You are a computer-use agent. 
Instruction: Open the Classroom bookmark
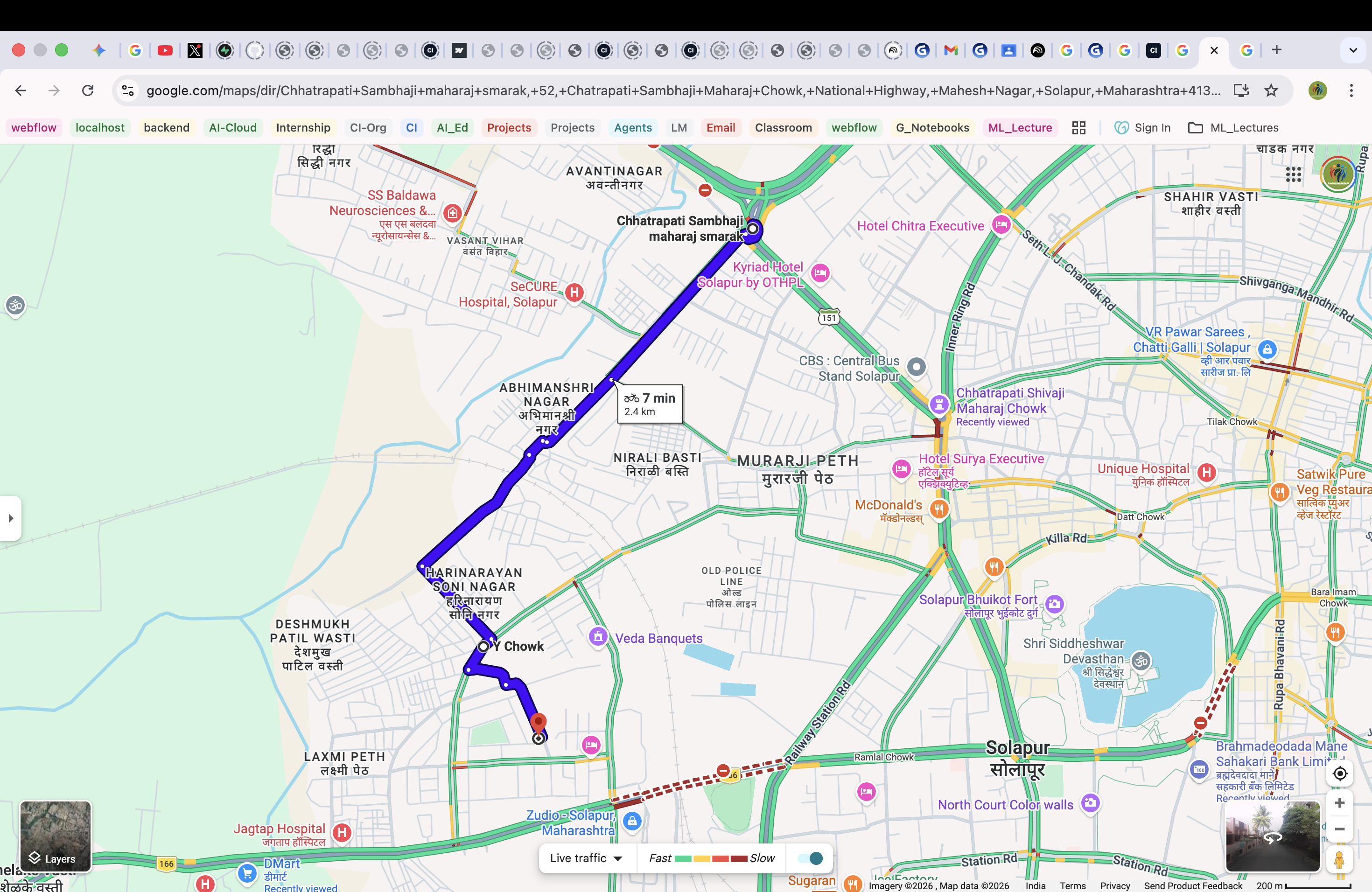click(783, 127)
